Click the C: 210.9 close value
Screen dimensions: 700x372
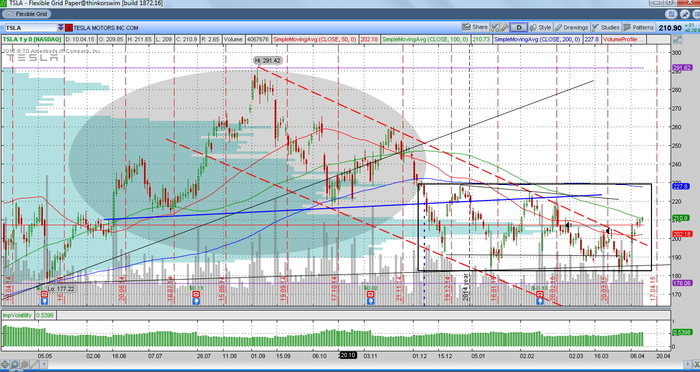pos(187,40)
